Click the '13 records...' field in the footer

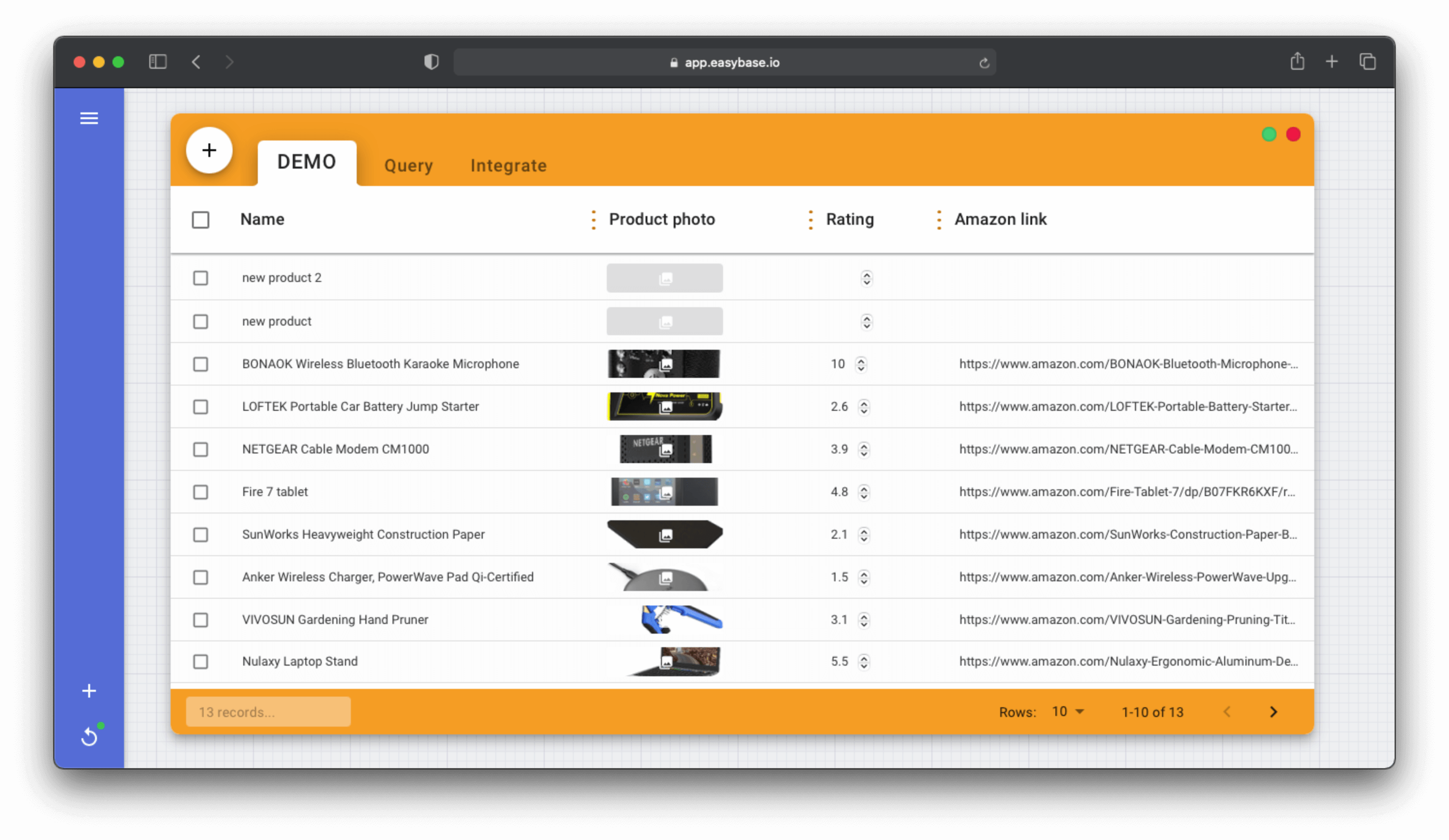click(268, 712)
